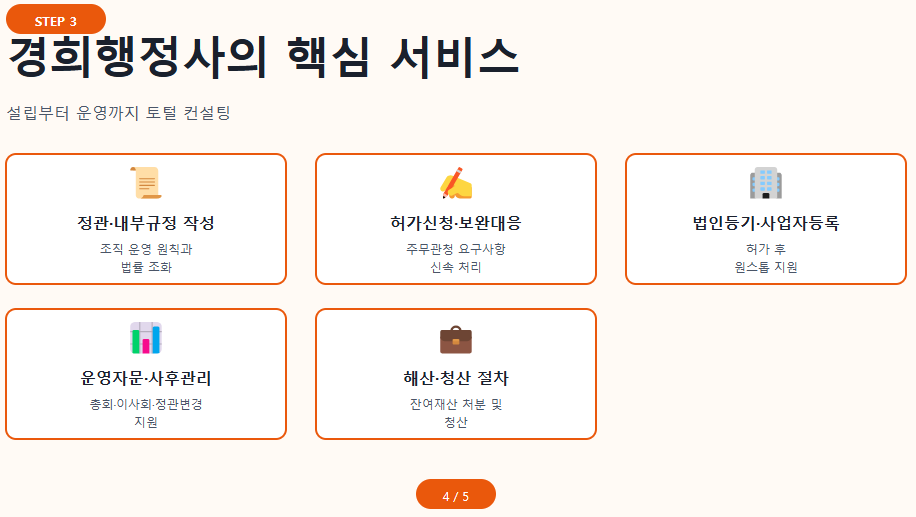Click the 주무관청 요구사항 신속 처리 description
This screenshot has width=916, height=517.
coord(456,258)
